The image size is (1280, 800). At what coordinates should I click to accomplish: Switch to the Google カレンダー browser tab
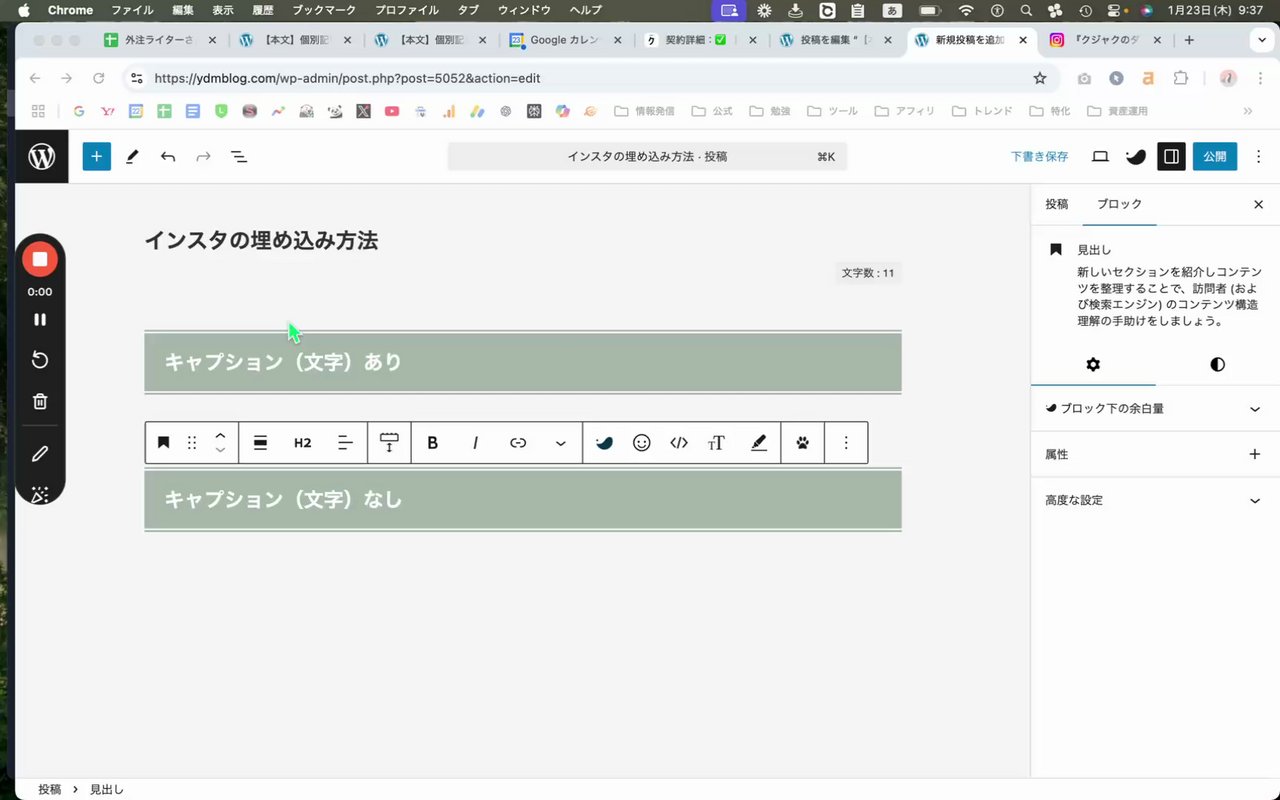click(567, 40)
